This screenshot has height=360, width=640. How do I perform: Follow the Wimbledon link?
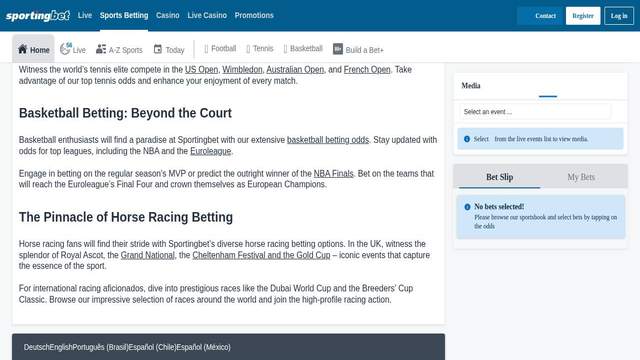pos(242,70)
